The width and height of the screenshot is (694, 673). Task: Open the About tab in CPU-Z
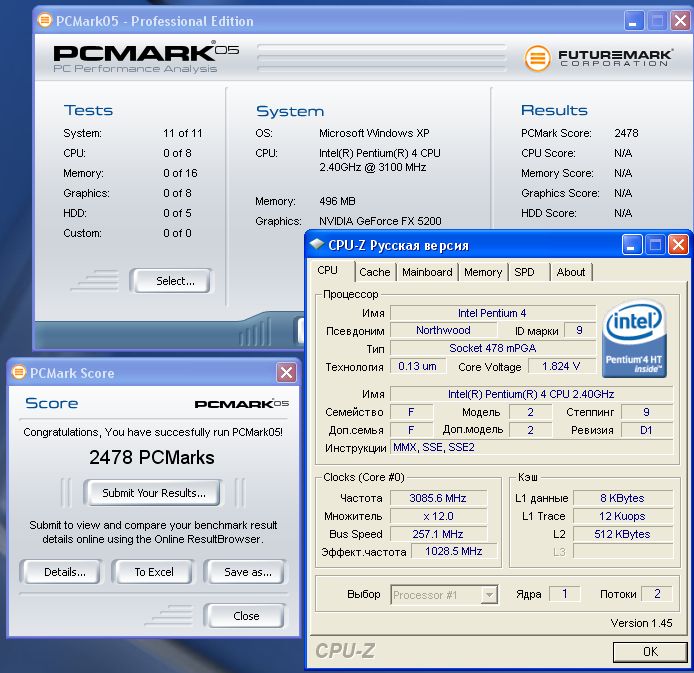coord(571,272)
